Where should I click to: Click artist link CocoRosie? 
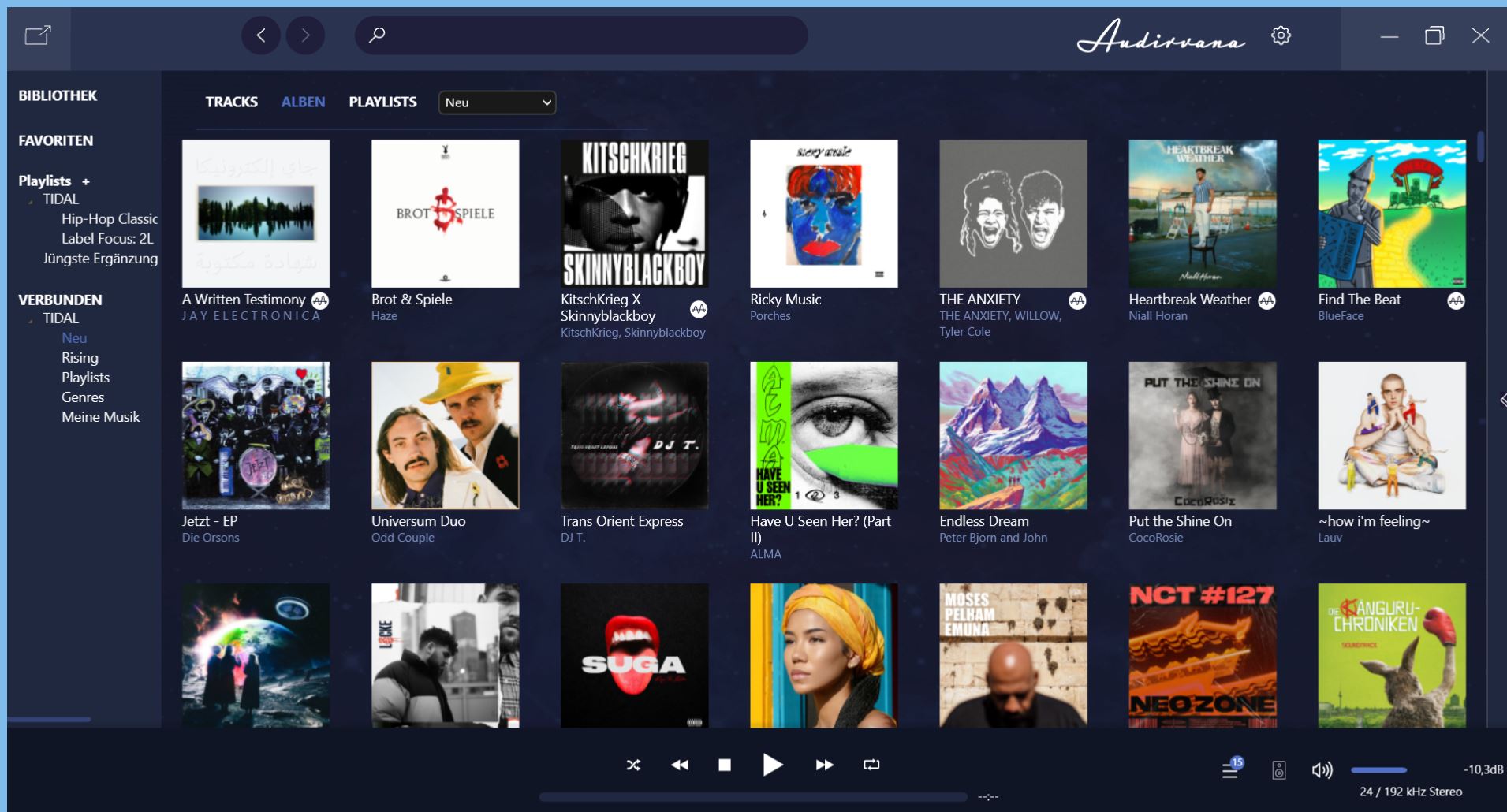click(x=1156, y=538)
